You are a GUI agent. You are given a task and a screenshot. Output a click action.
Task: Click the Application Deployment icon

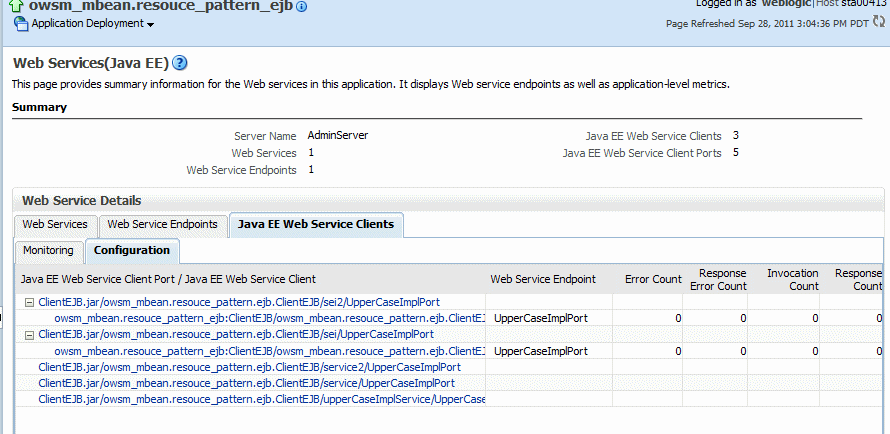point(20,23)
